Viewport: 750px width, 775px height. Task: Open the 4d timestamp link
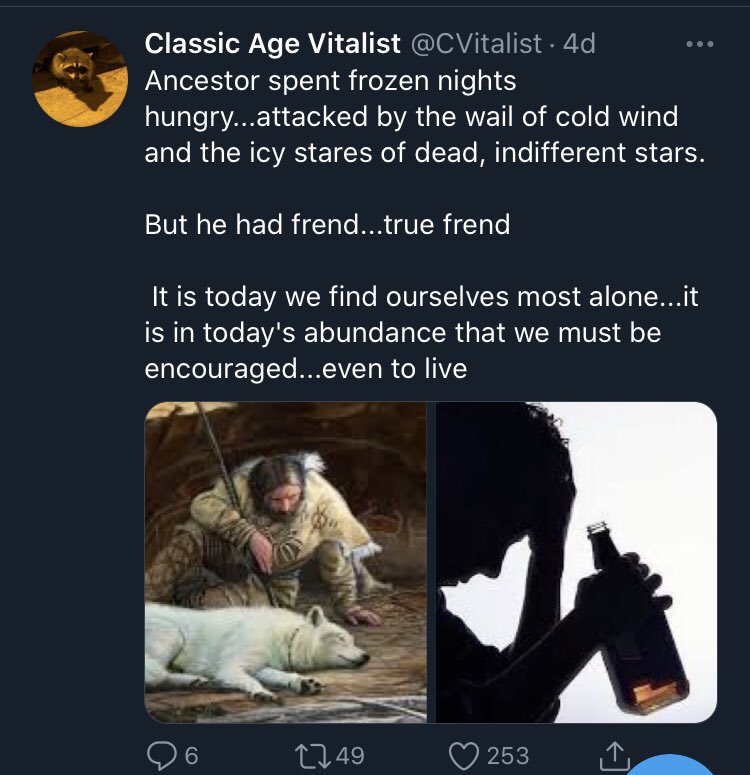pos(579,43)
